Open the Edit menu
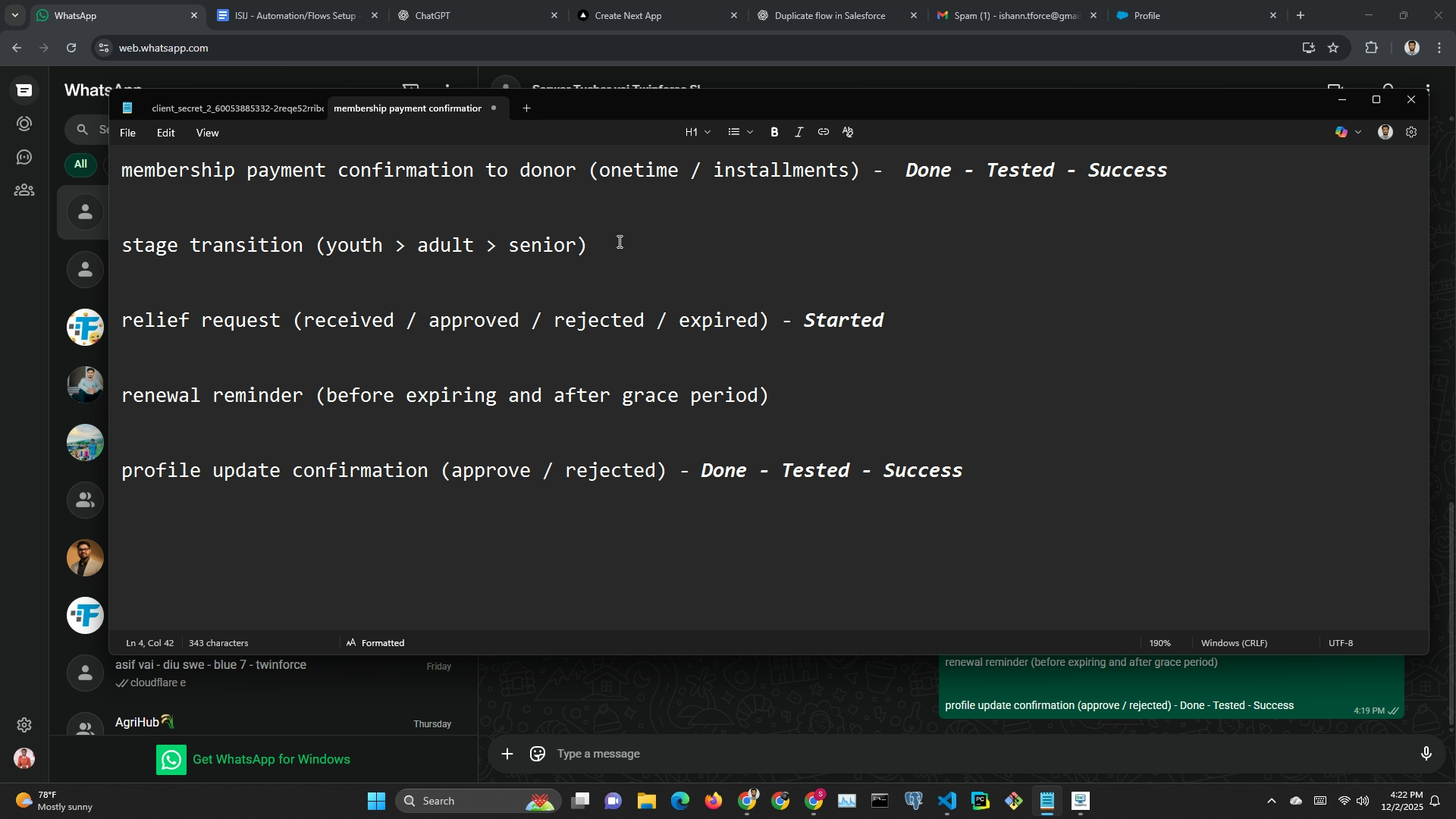The width and height of the screenshot is (1456, 819). pyautogui.click(x=165, y=133)
